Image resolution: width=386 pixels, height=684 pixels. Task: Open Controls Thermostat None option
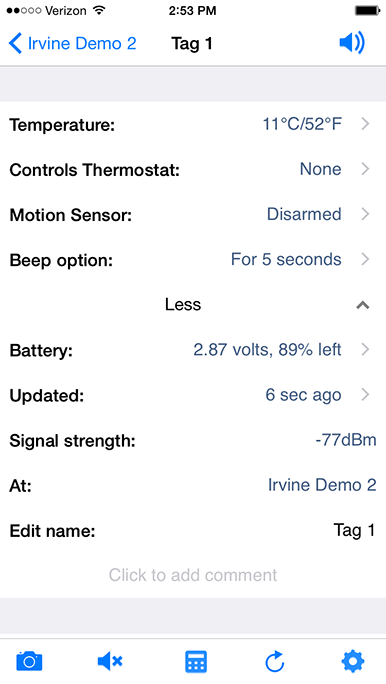pyautogui.click(x=321, y=169)
